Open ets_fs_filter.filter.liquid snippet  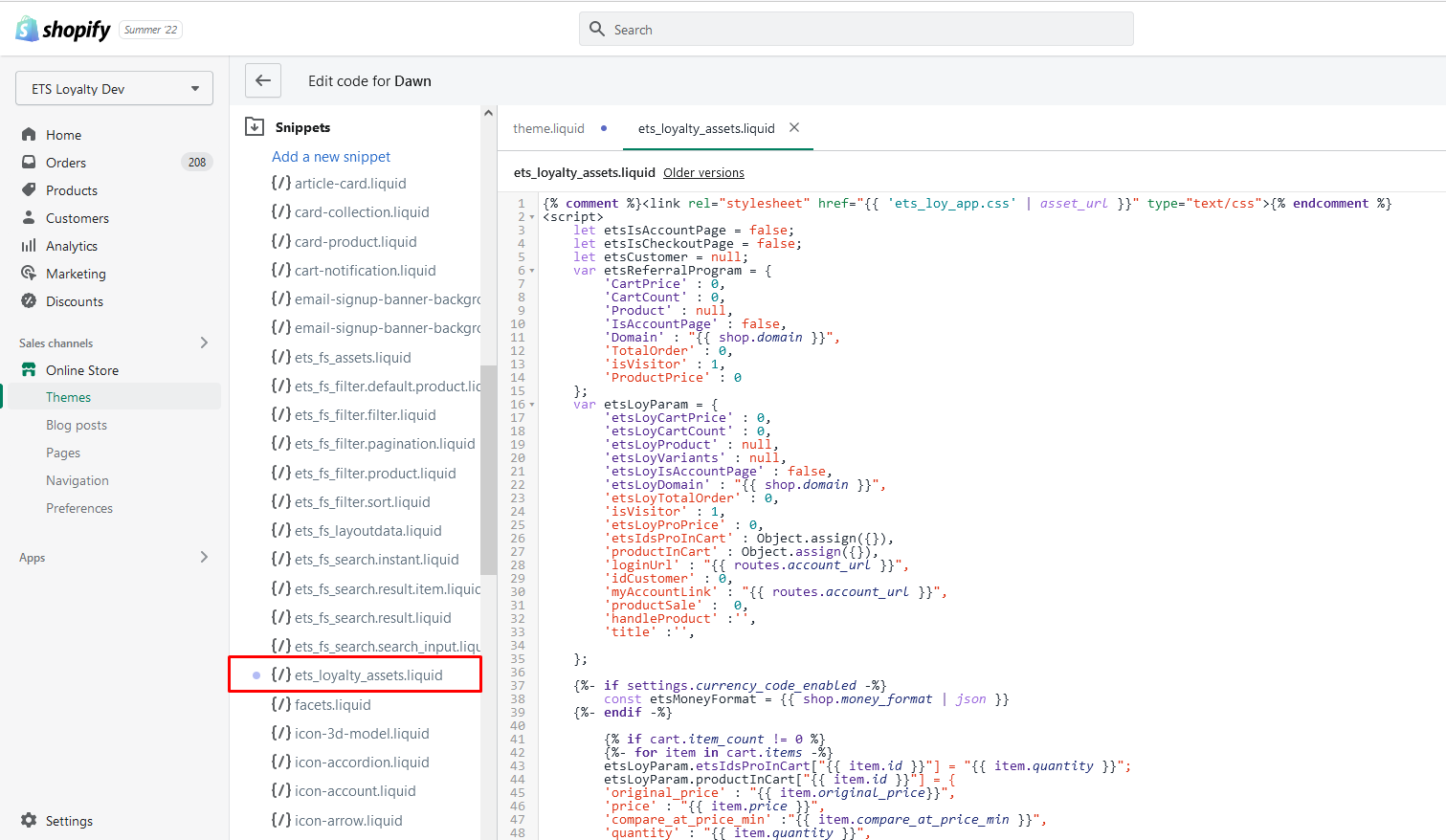(366, 414)
